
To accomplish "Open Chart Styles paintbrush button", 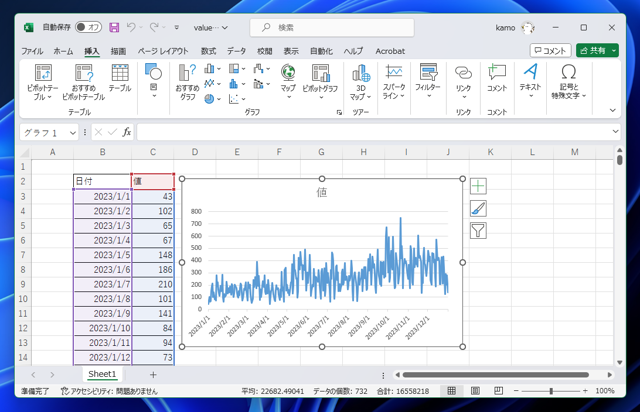I will (x=478, y=209).
